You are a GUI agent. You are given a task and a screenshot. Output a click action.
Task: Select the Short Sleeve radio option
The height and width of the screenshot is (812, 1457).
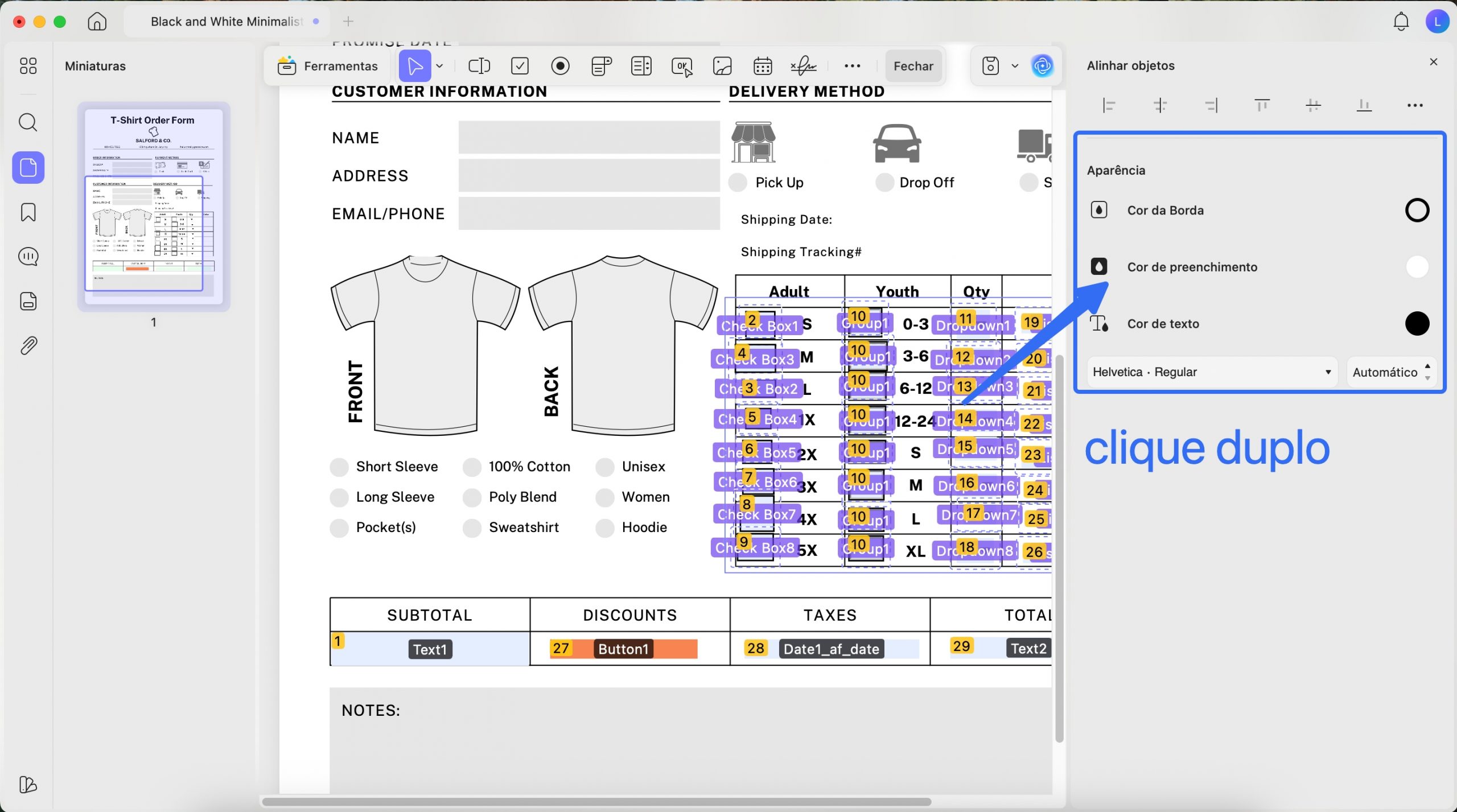(339, 467)
